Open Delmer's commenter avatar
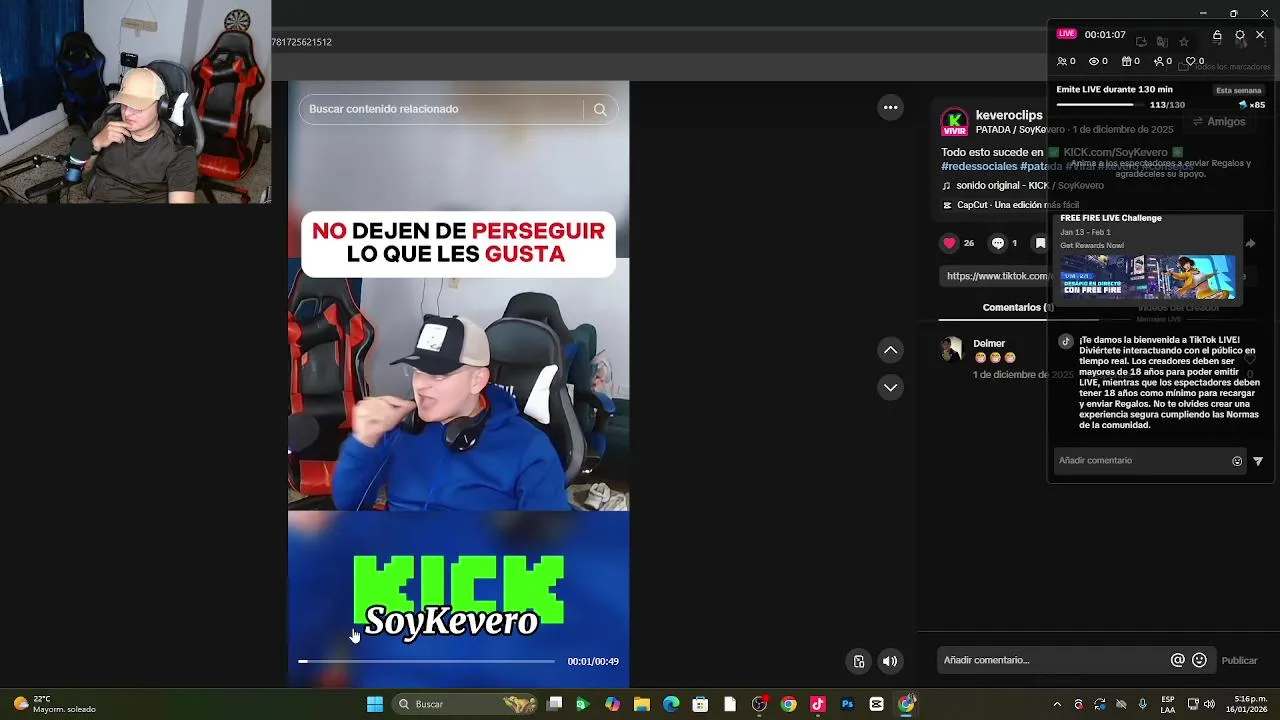Image resolution: width=1280 pixels, height=720 pixels. pyautogui.click(x=951, y=348)
